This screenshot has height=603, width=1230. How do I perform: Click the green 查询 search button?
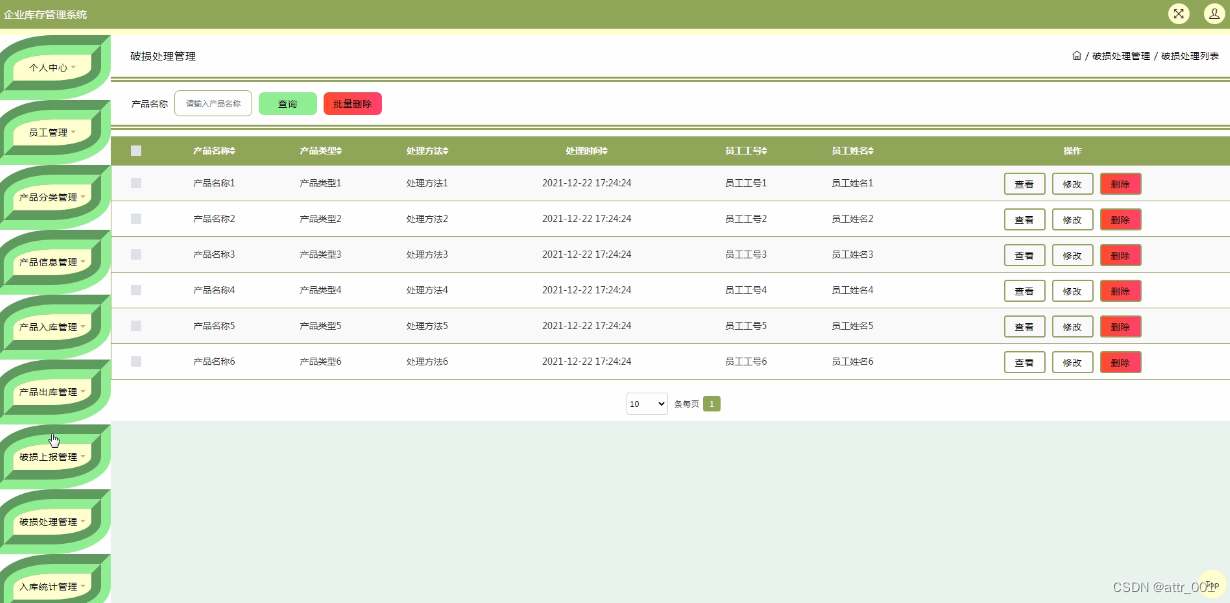(x=288, y=104)
